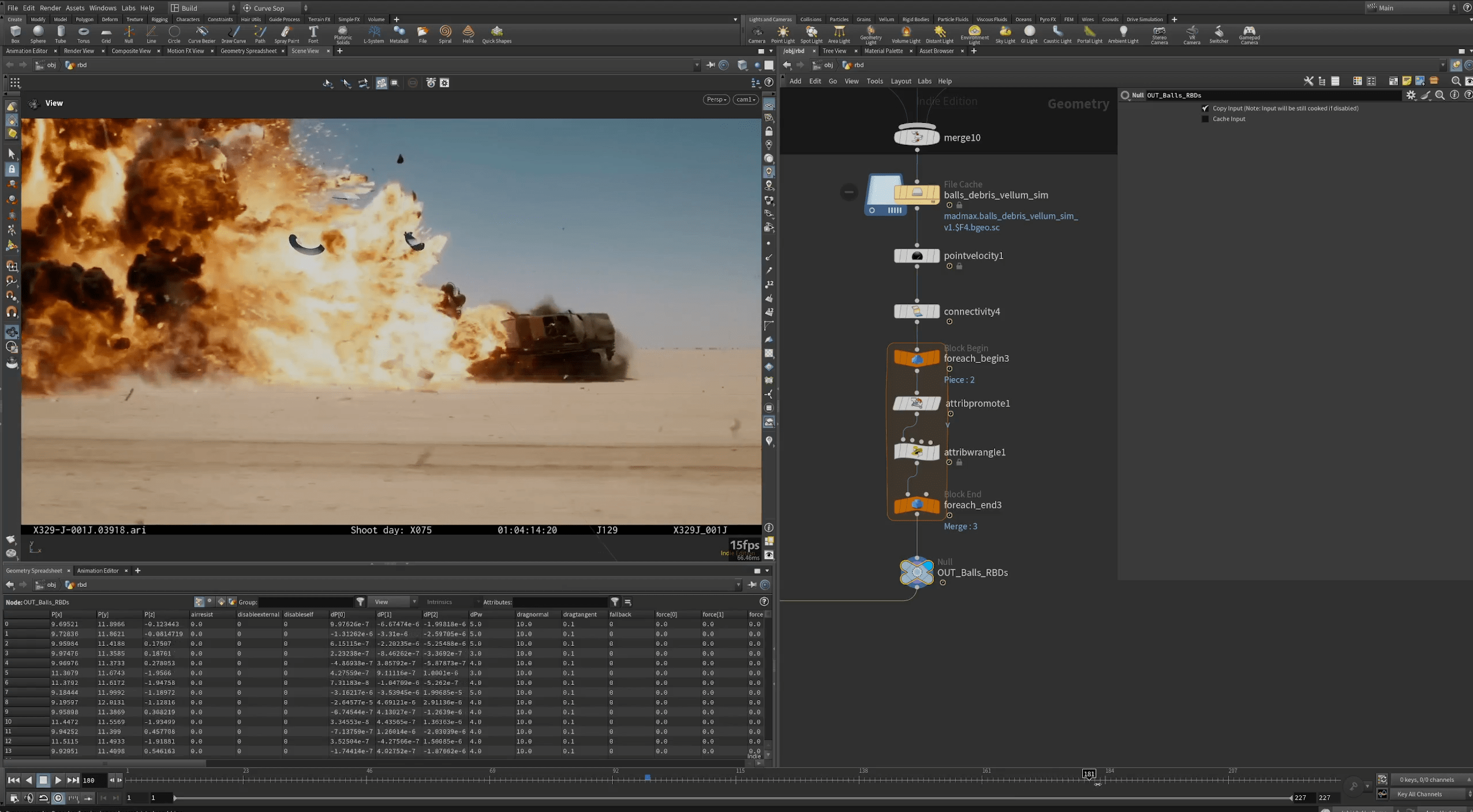1473x812 pixels.
Task: Open the cam1 camera dropdown
Action: [745, 100]
